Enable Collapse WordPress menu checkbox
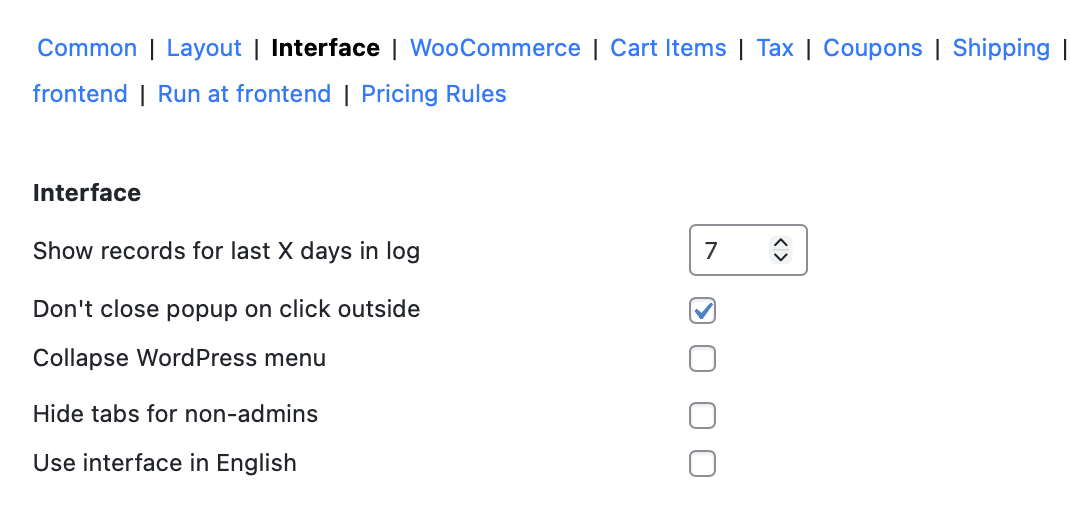The image size is (1070, 532). click(x=703, y=358)
